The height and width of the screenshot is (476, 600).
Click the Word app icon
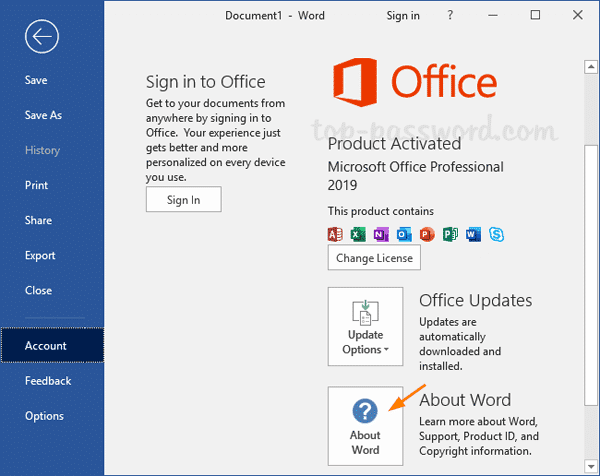(x=473, y=234)
